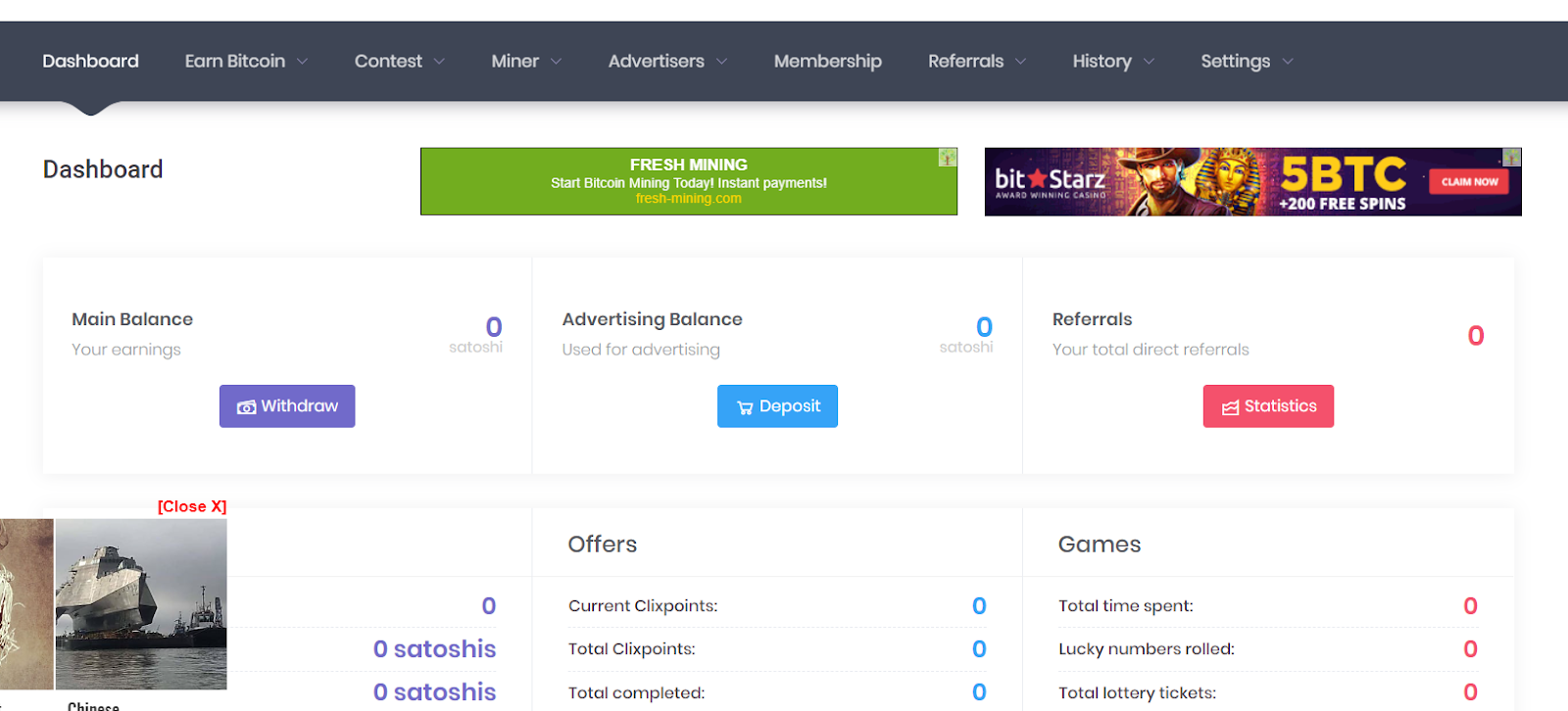Click the Chinese caption under the ad
1568x711 pixels.
point(93,705)
